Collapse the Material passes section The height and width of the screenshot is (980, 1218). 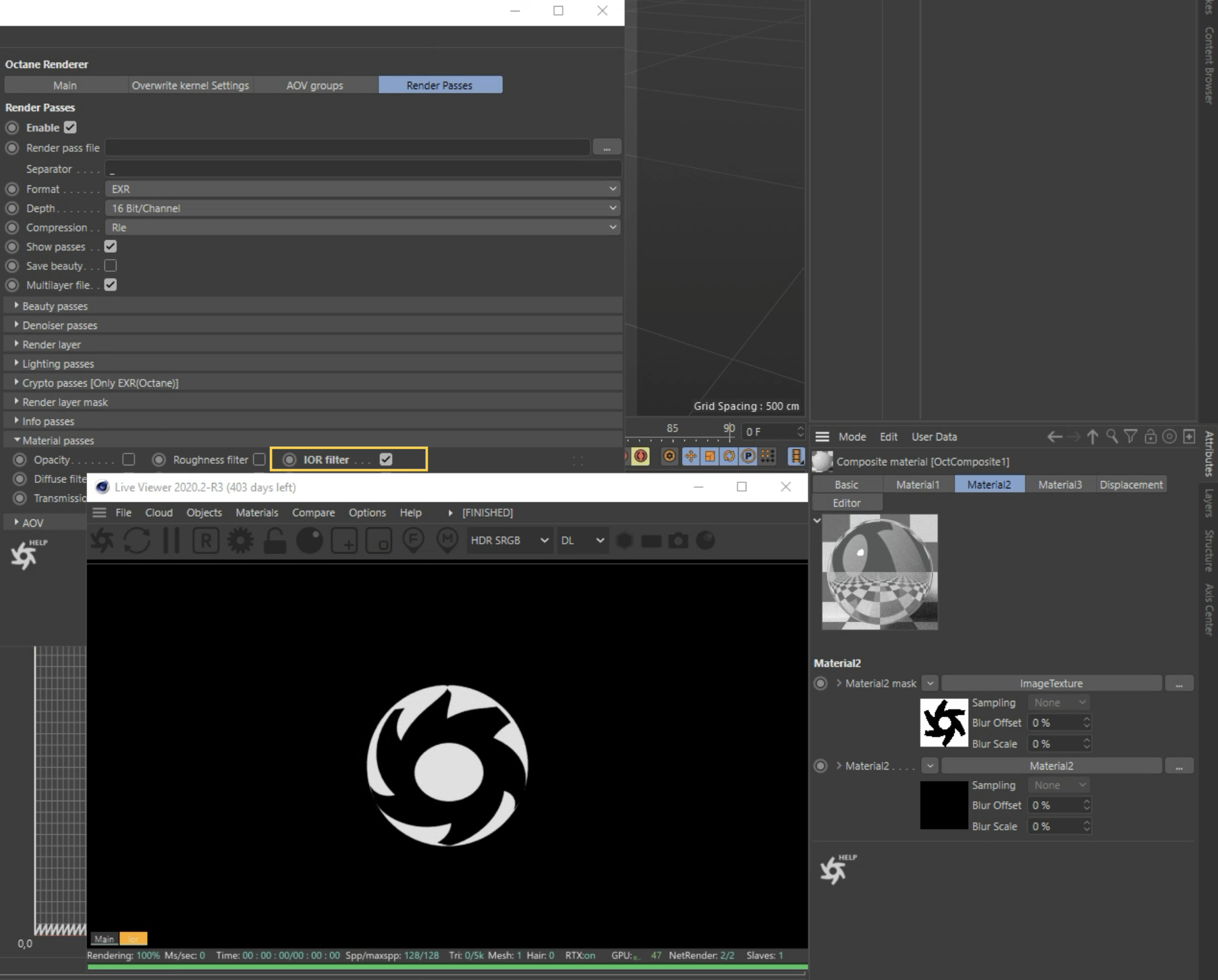pyautogui.click(x=313, y=440)
